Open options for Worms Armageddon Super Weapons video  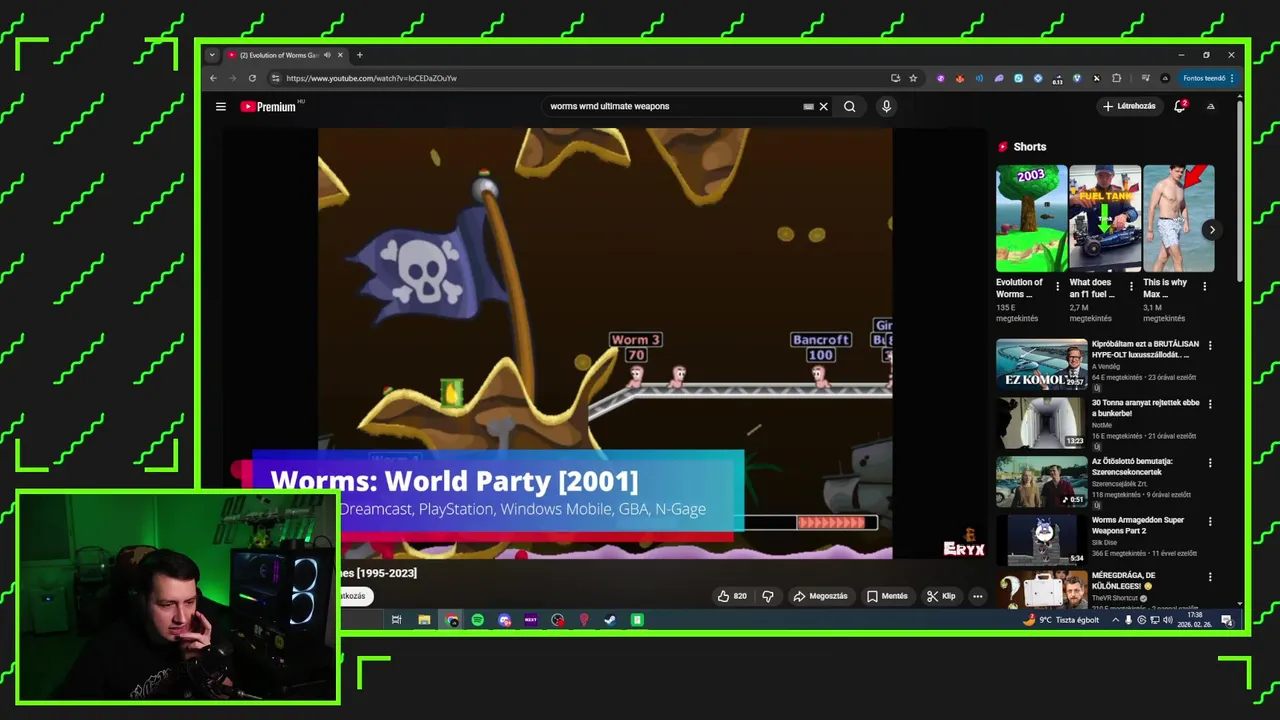1210,521
